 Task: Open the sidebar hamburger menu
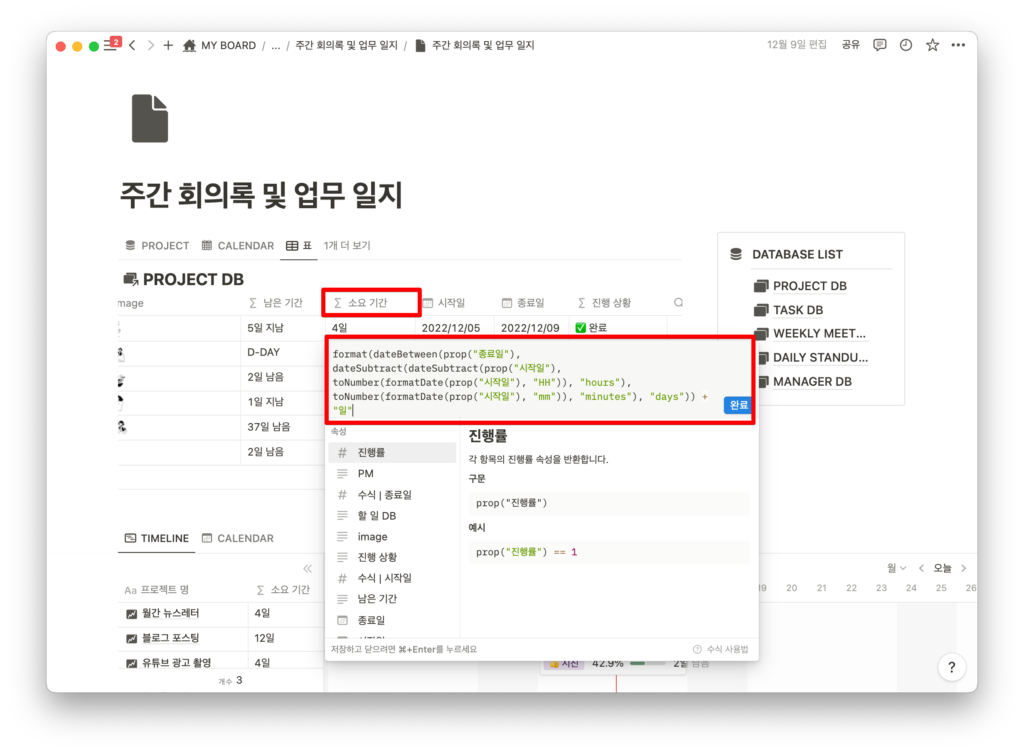coord(111,45)
